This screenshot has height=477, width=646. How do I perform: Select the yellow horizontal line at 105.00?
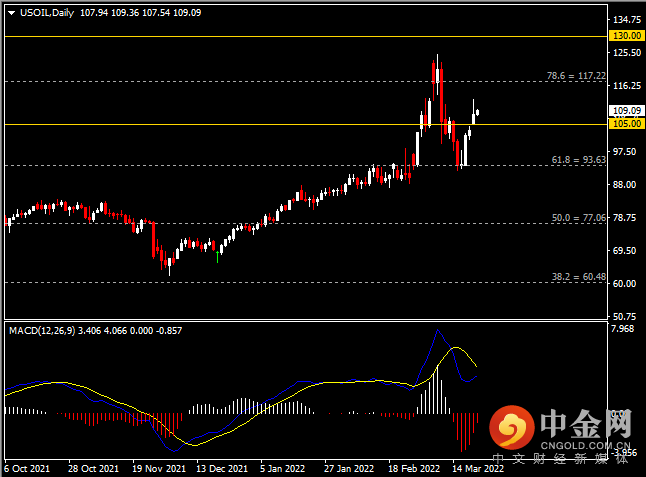306,124
